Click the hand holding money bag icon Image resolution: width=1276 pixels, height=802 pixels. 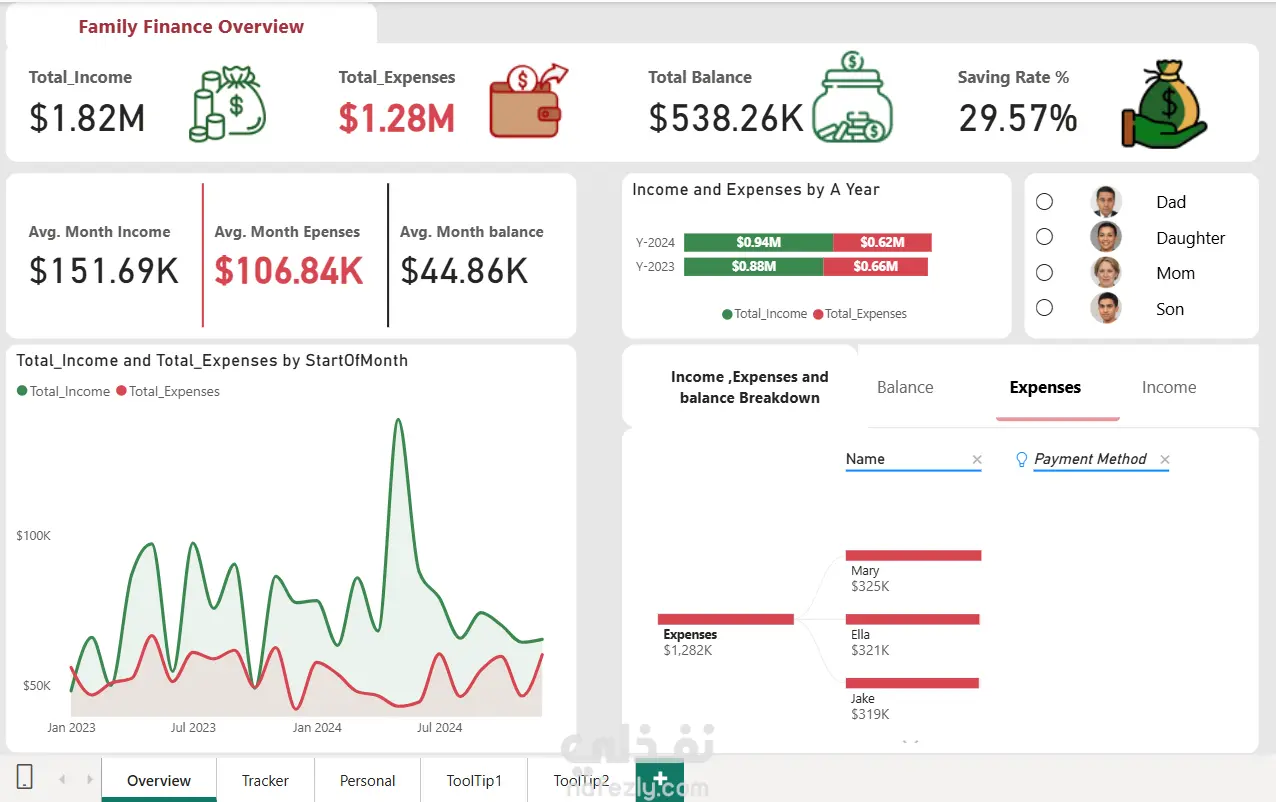(x=1164, y=104)
